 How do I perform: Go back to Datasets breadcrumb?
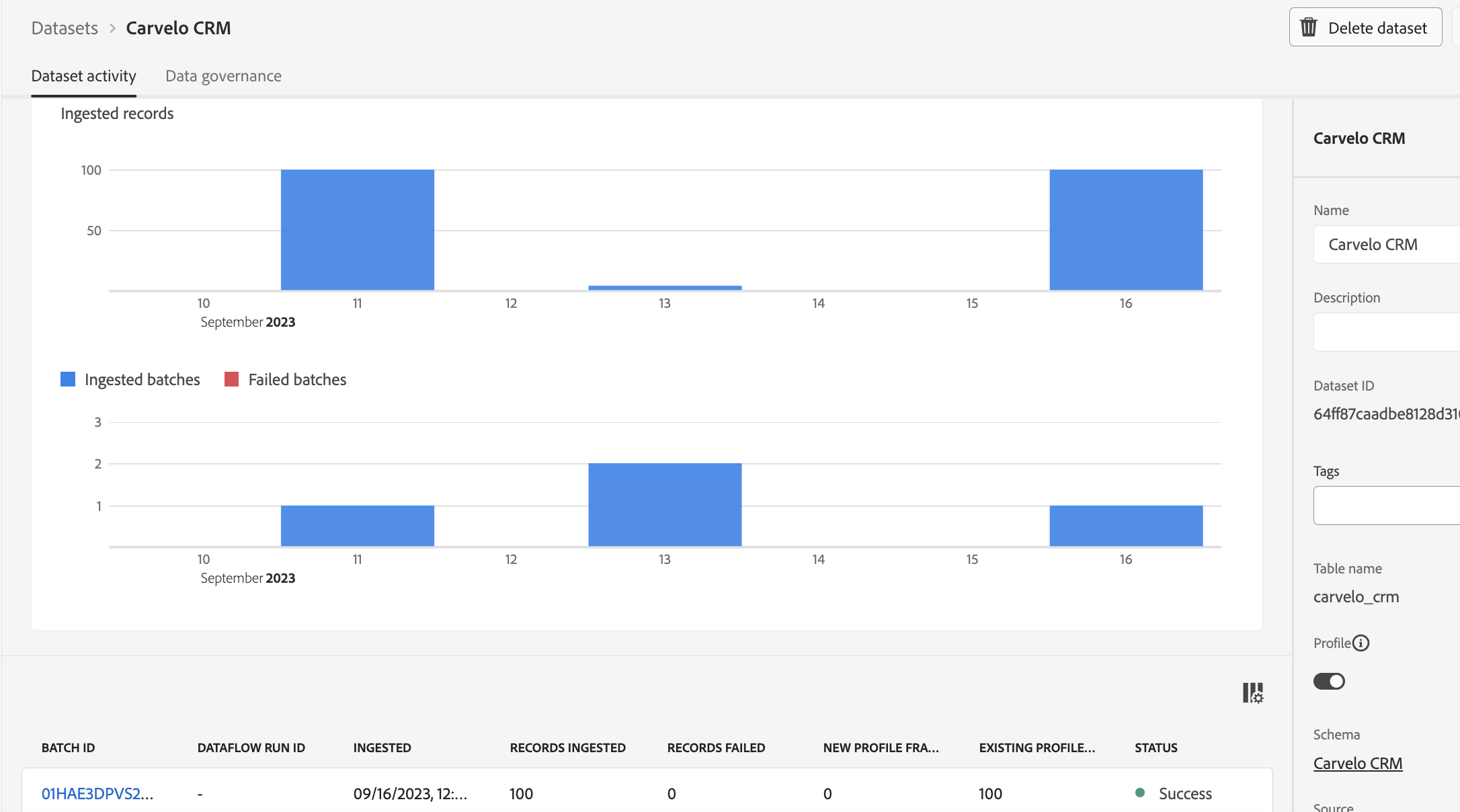(x=65, y=28)
